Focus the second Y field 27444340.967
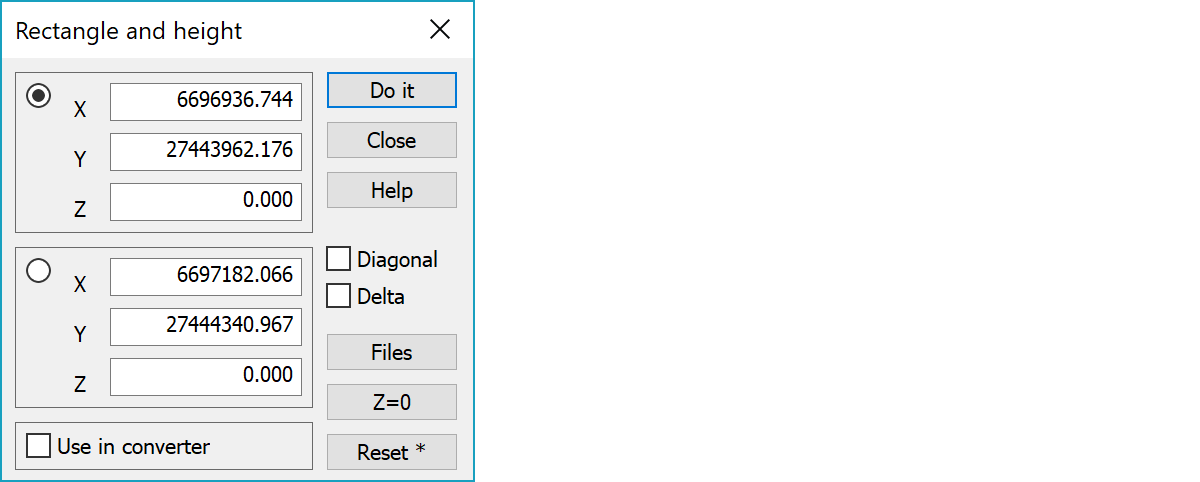 click(206, 327)
